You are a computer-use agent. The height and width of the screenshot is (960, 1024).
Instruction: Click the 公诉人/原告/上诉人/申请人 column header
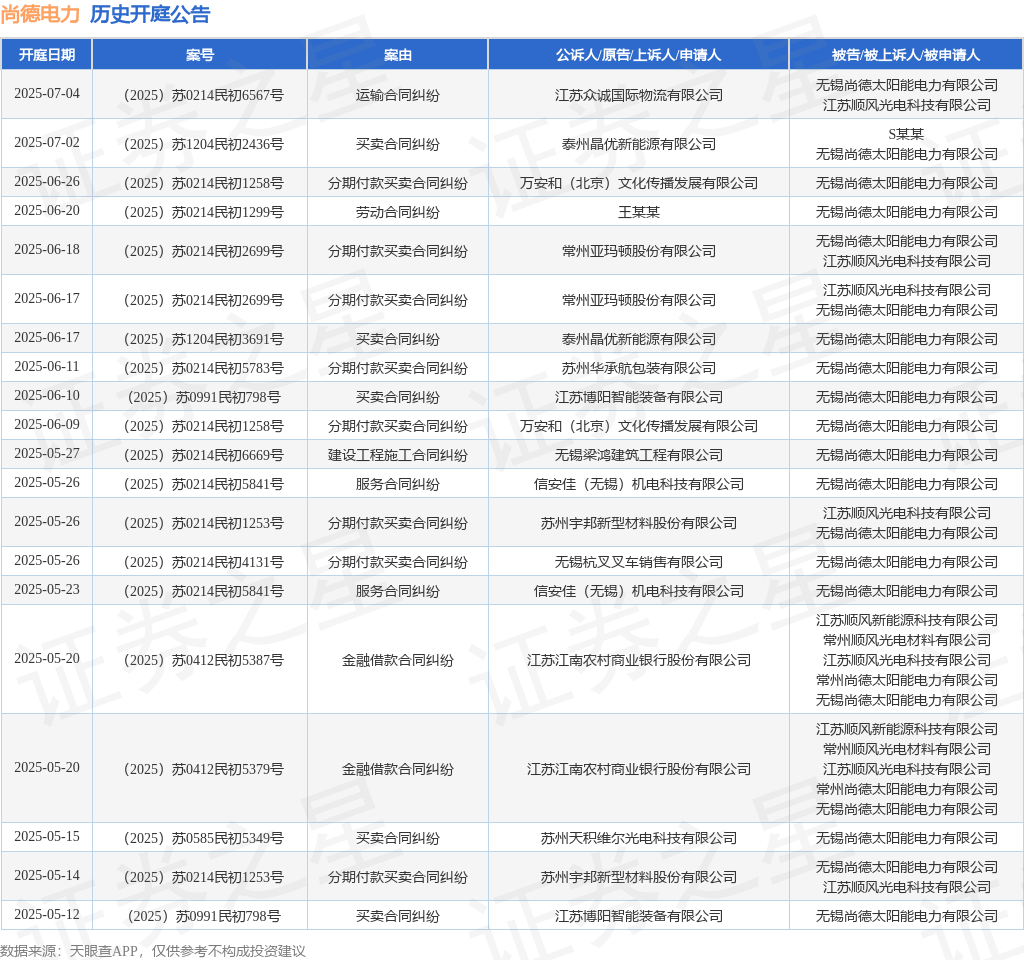pos(639,55)
